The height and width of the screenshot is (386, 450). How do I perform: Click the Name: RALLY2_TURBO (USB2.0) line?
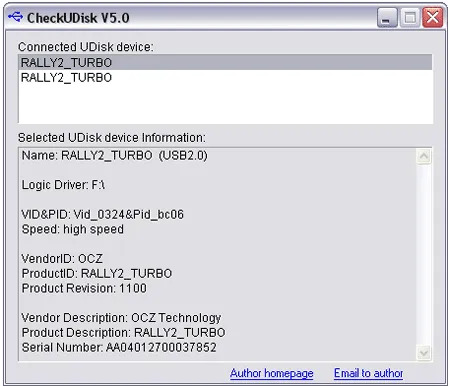click(115, 155)
